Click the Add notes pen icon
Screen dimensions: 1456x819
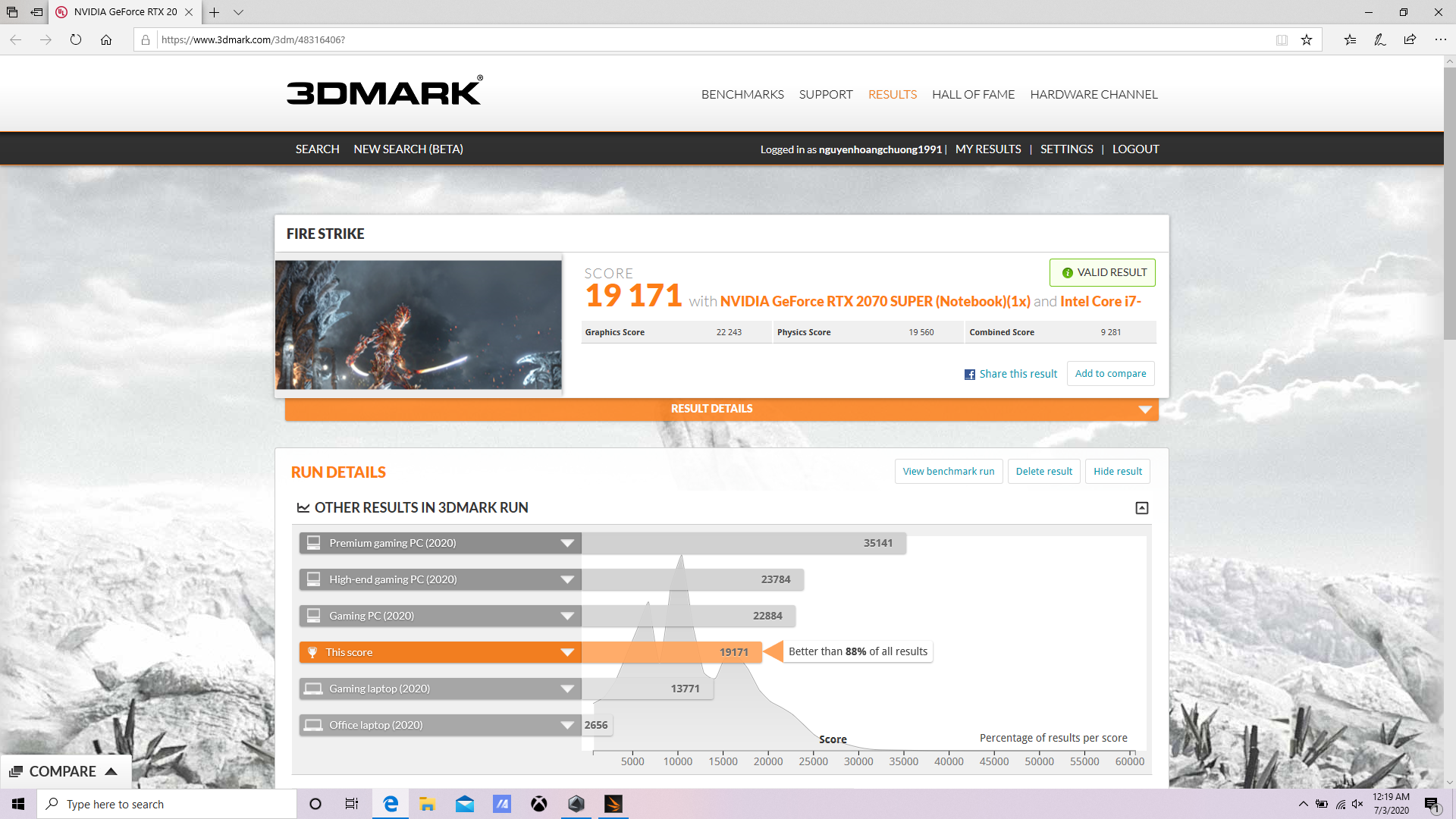coord(1380,40)
